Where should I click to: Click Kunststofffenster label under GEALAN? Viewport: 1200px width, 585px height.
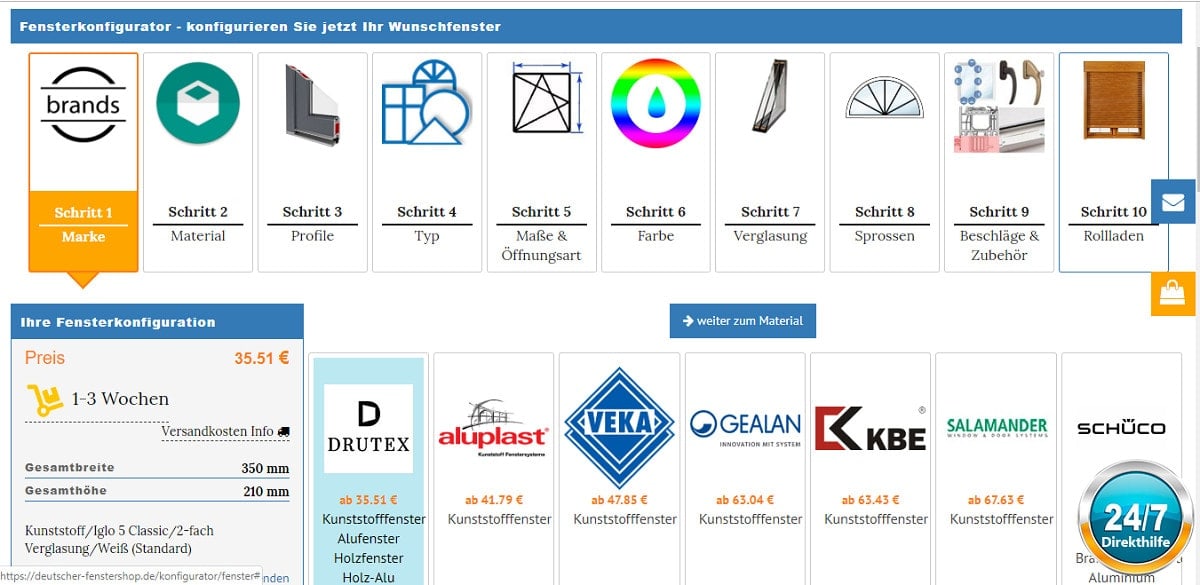751,519
